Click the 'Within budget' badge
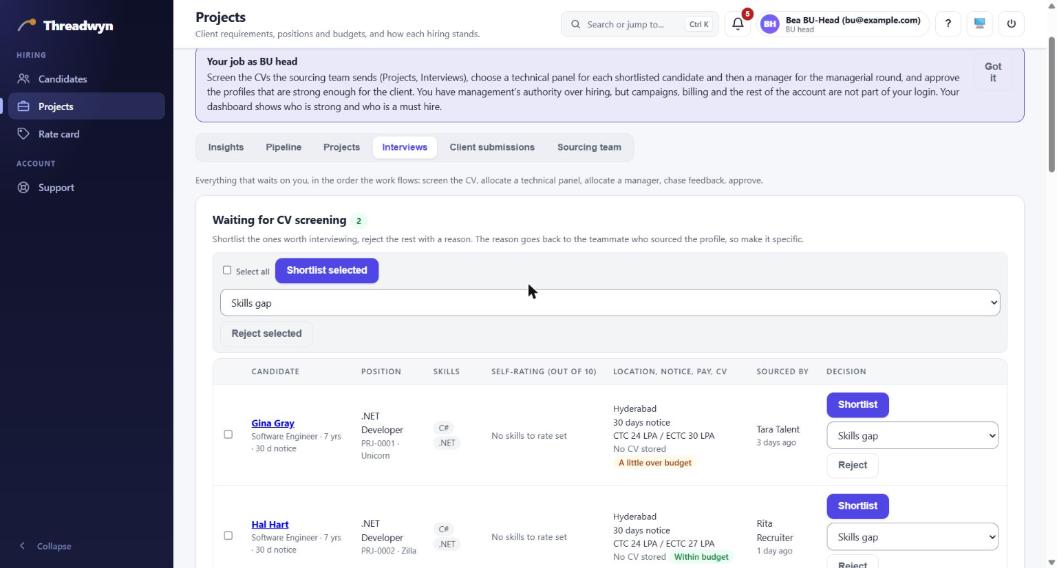 click(701, 557)
